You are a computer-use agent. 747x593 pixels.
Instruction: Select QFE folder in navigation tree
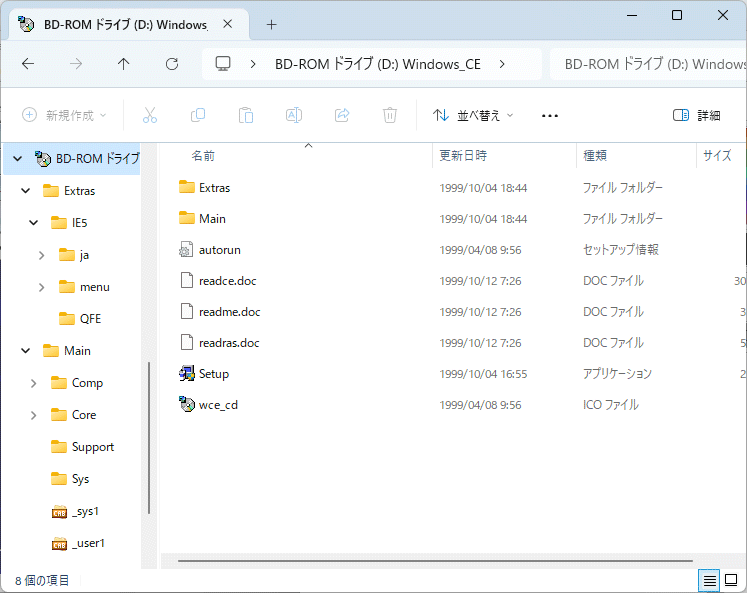tap(80, 319)
